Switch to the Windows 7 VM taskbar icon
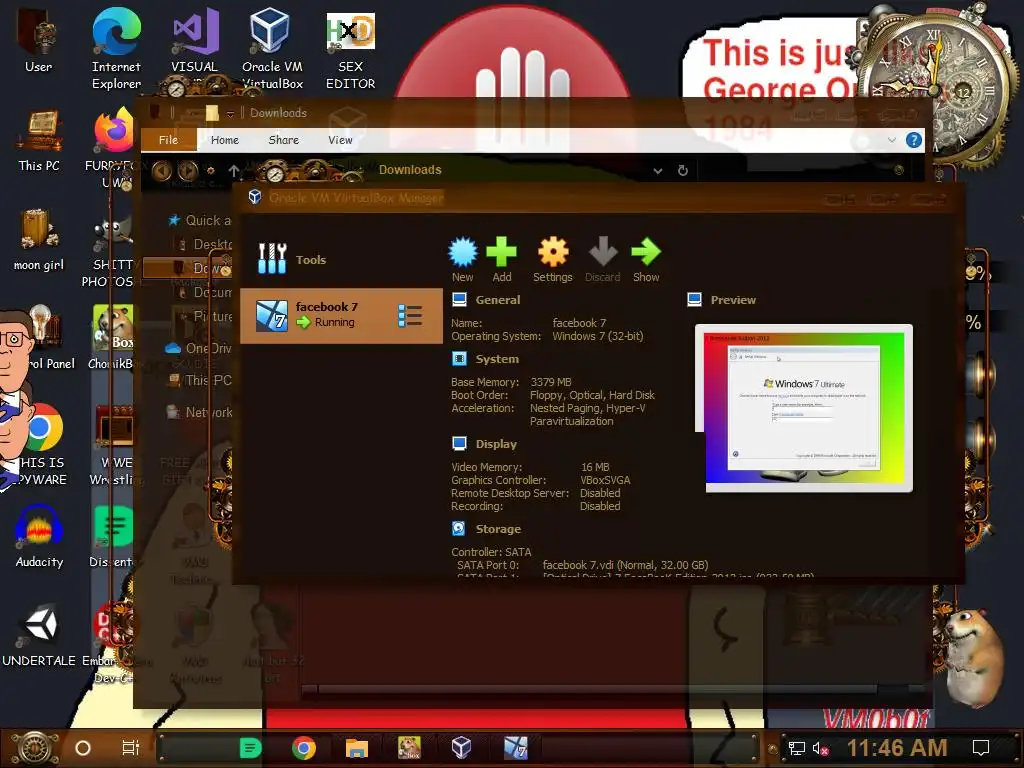Image resolution: width=1024 pixels, height=768 pixels. 515,748
